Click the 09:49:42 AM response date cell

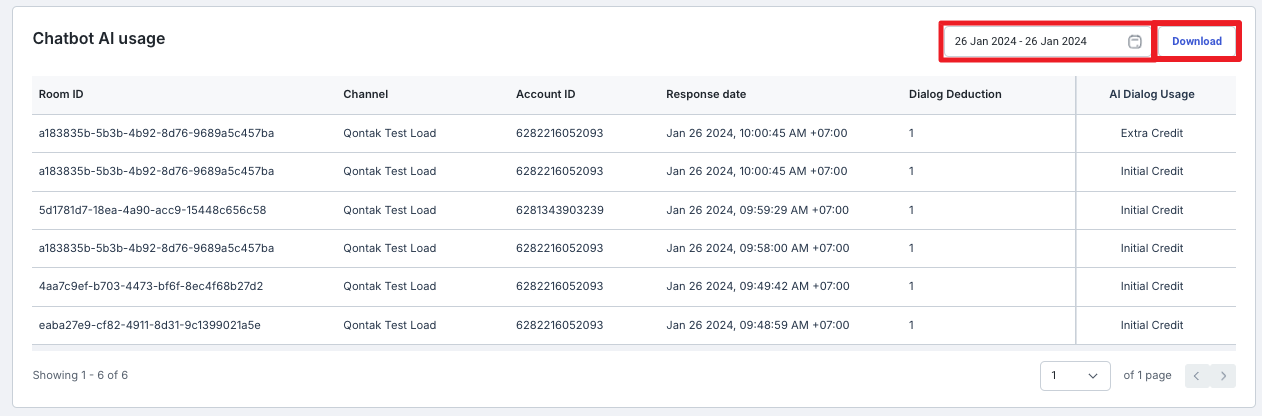[758, 287]
